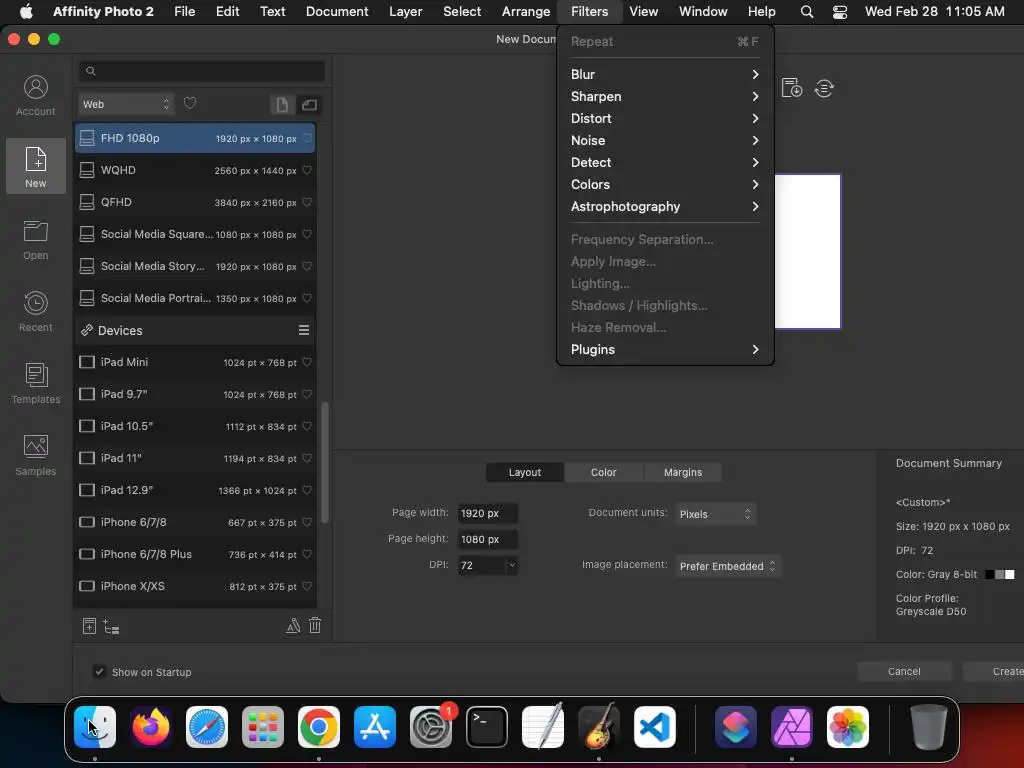Click the Cancel button
This screenshot has width=1024, height=768.
tap(904, 671)
